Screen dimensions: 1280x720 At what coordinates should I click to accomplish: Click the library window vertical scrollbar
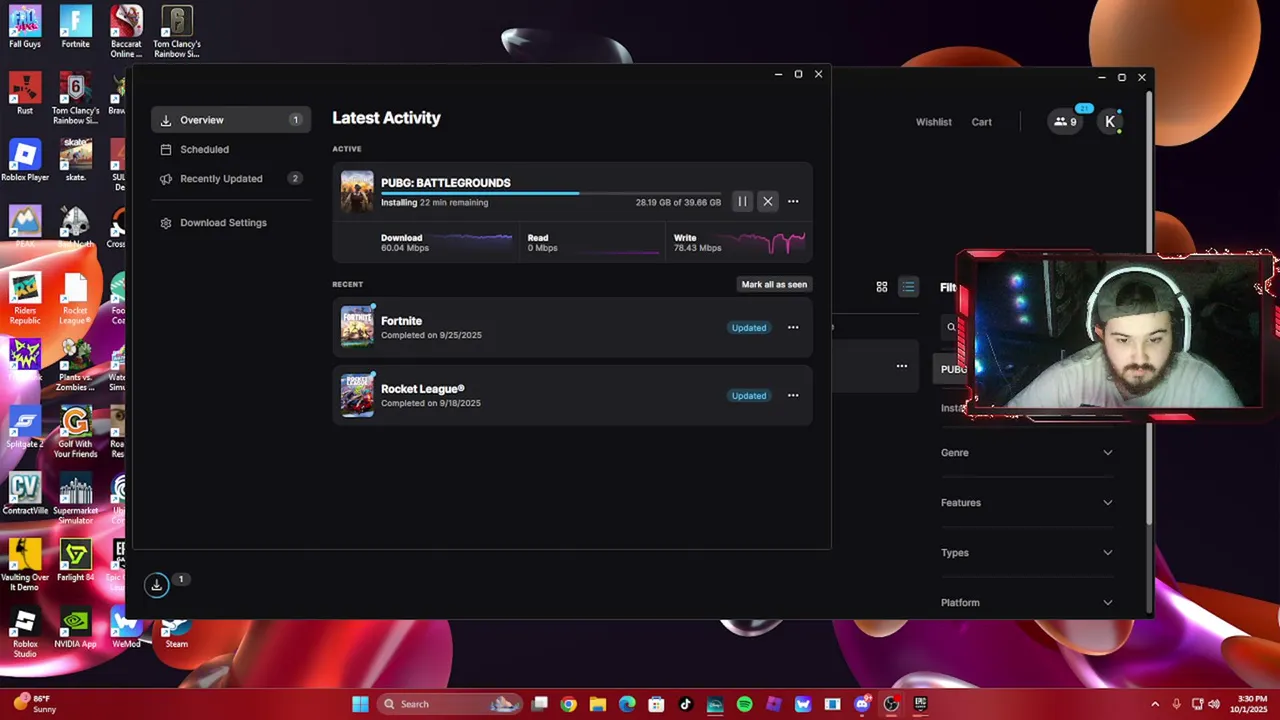[1148, 310]
